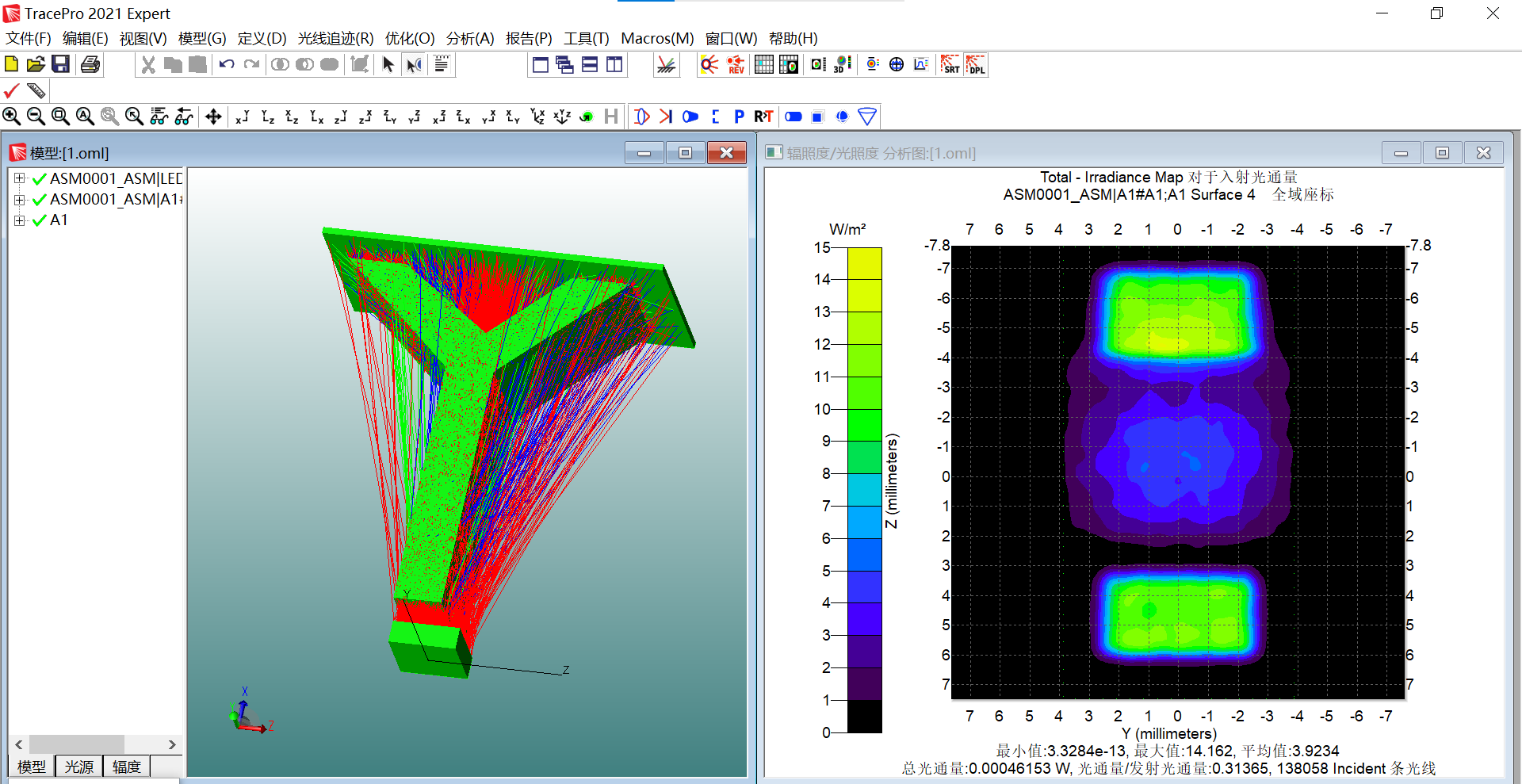Insert a lens element icon

[641, 117]
